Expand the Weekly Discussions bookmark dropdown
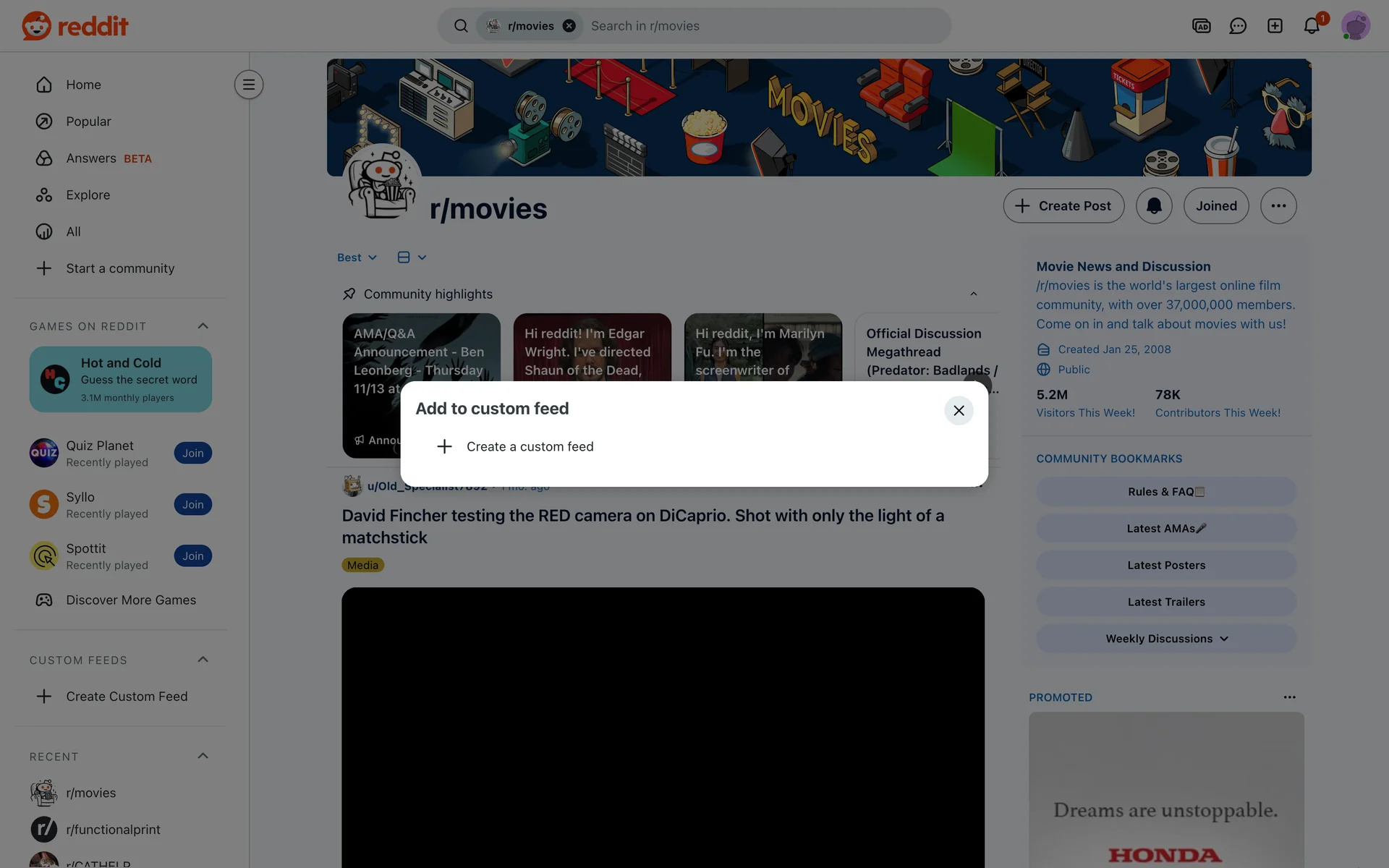1389x868 pixels. (x=1166, y=639)
